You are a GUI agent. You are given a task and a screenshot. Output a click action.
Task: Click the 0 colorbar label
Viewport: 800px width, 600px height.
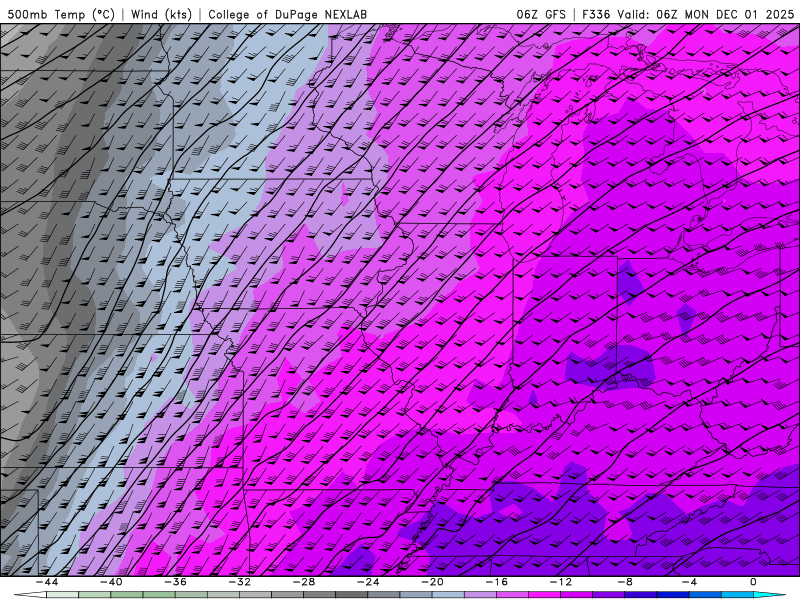[753, 582]
